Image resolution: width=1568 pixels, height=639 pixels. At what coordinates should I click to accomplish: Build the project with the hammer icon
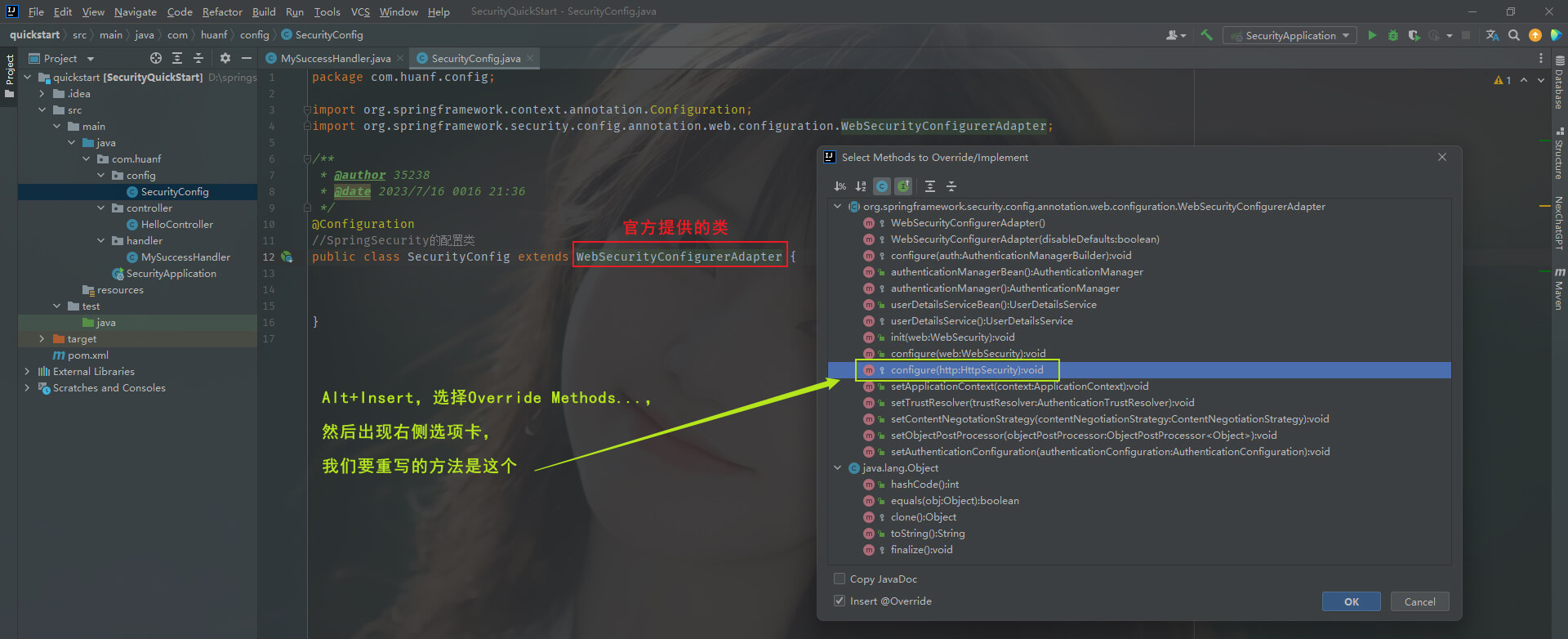pyautogui.click(x=1206, y=35)
